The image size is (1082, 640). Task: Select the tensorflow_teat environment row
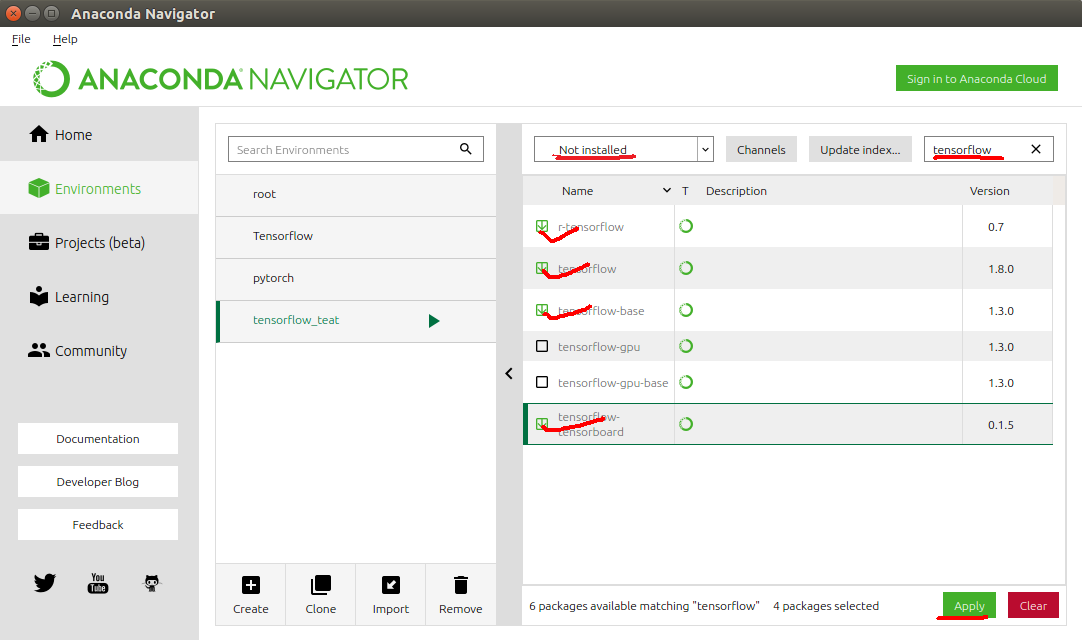click(x=356, y=321)
